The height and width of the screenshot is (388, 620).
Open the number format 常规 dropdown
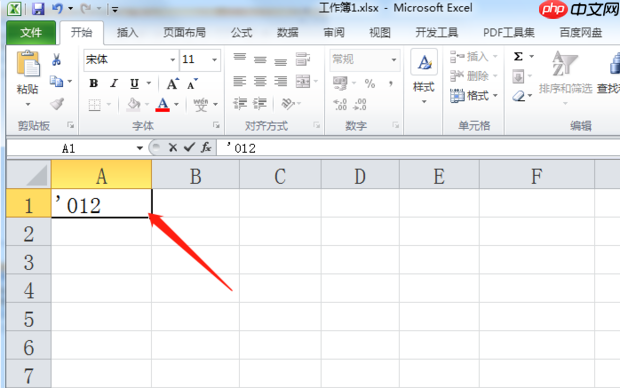point(394,60)
